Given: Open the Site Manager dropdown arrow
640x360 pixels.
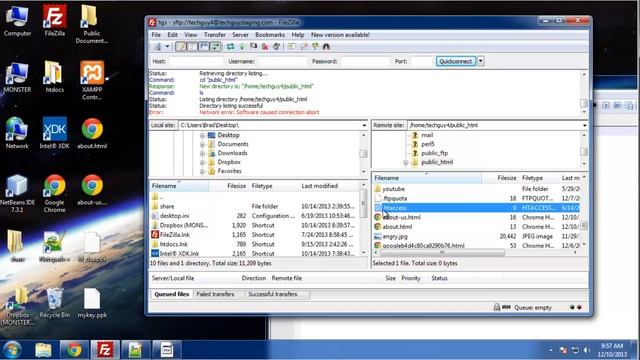Looking at the screenshot, I should (167, 47).
